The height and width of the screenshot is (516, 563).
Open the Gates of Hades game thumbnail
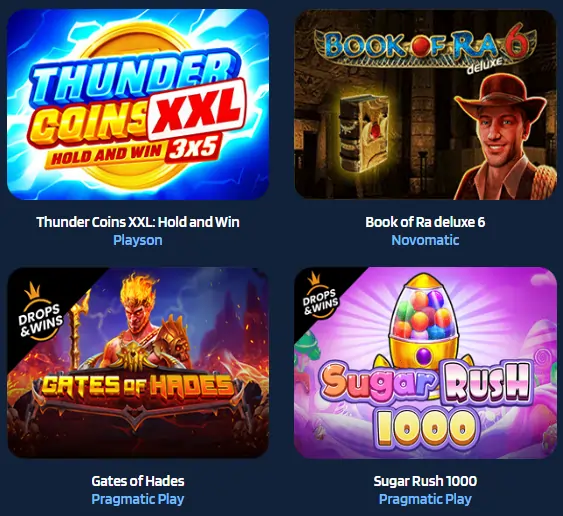pos(138,363)
